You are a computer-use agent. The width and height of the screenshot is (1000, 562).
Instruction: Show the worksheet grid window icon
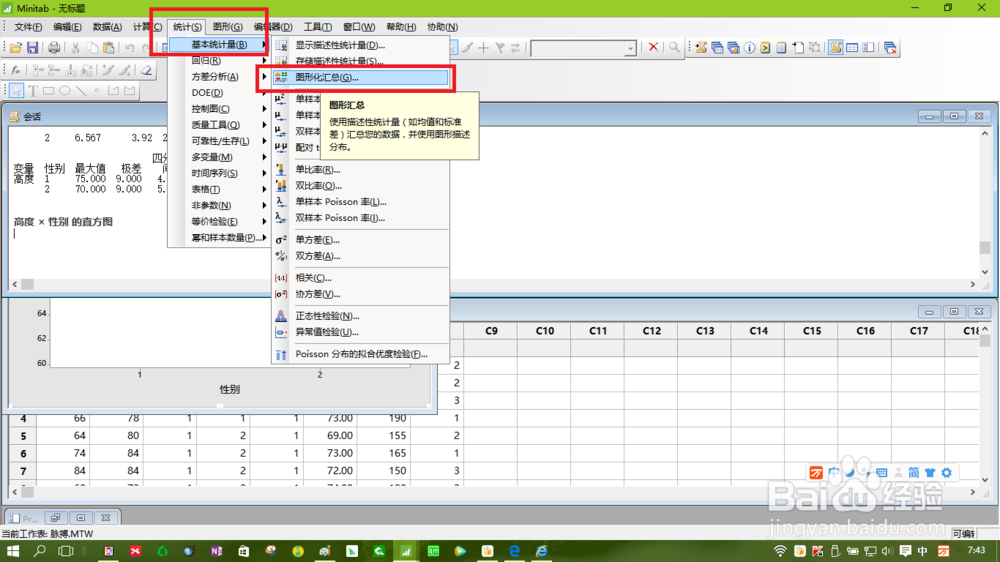(852, 48)
